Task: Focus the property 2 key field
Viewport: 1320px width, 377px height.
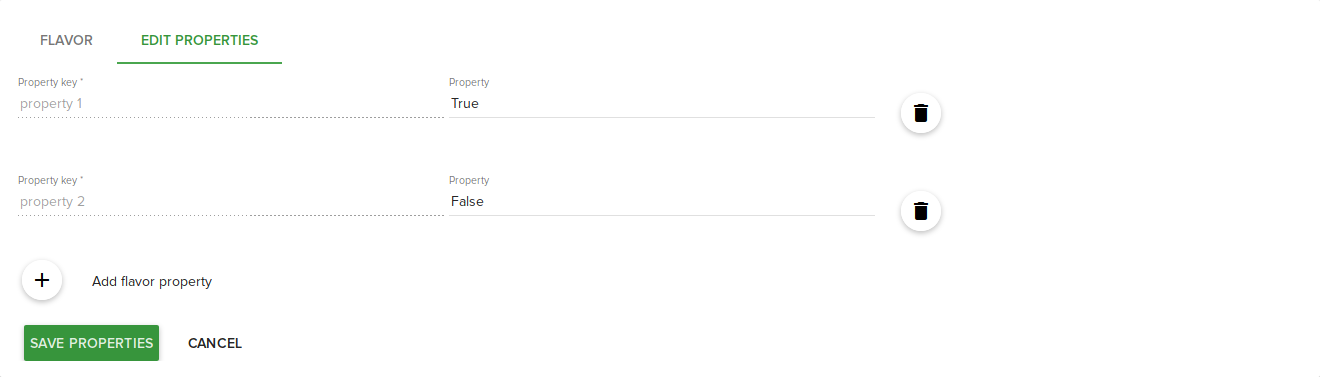Action: pos(231,201)
